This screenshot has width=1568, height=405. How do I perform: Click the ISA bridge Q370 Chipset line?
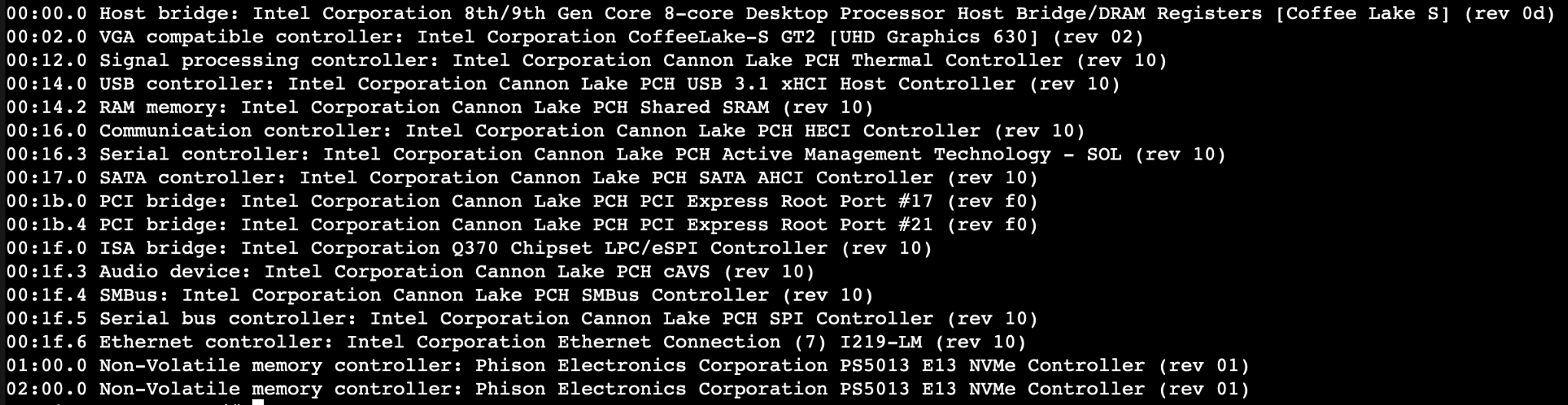coord(468,249)
